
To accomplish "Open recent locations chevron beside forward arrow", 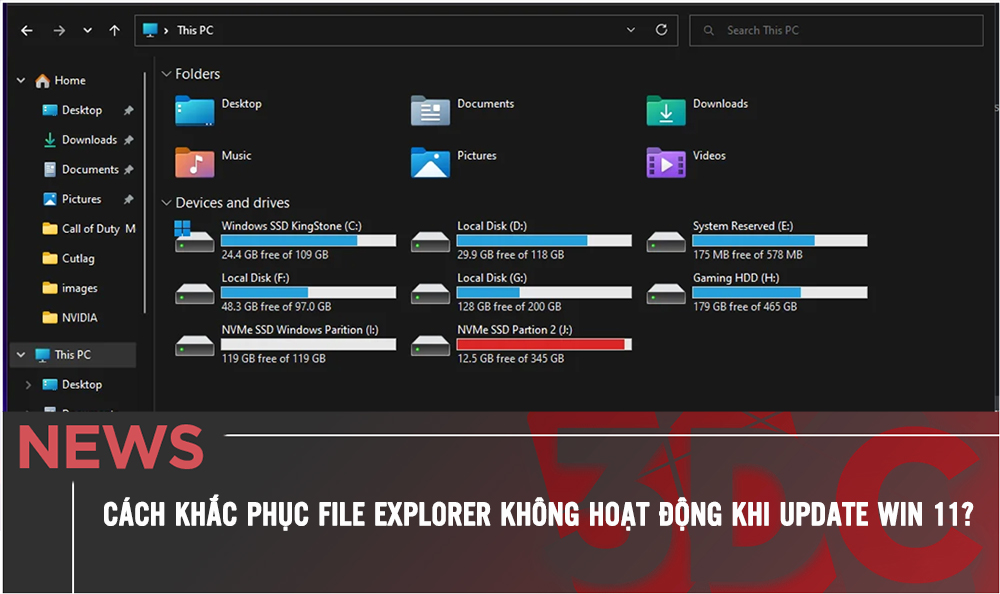I will click(87, 30).
